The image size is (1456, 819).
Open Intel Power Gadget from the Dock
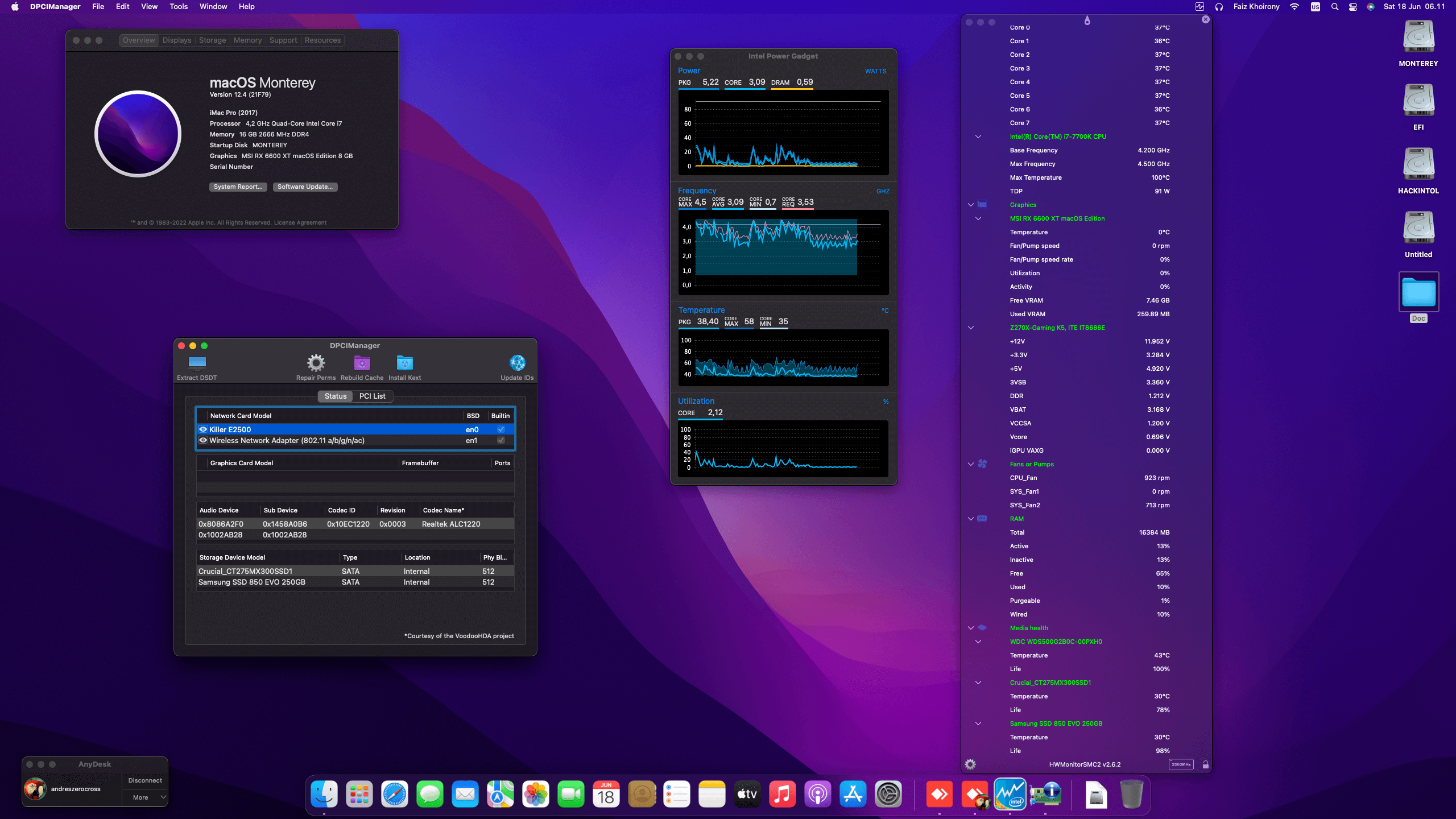[x=1010, y=794]
